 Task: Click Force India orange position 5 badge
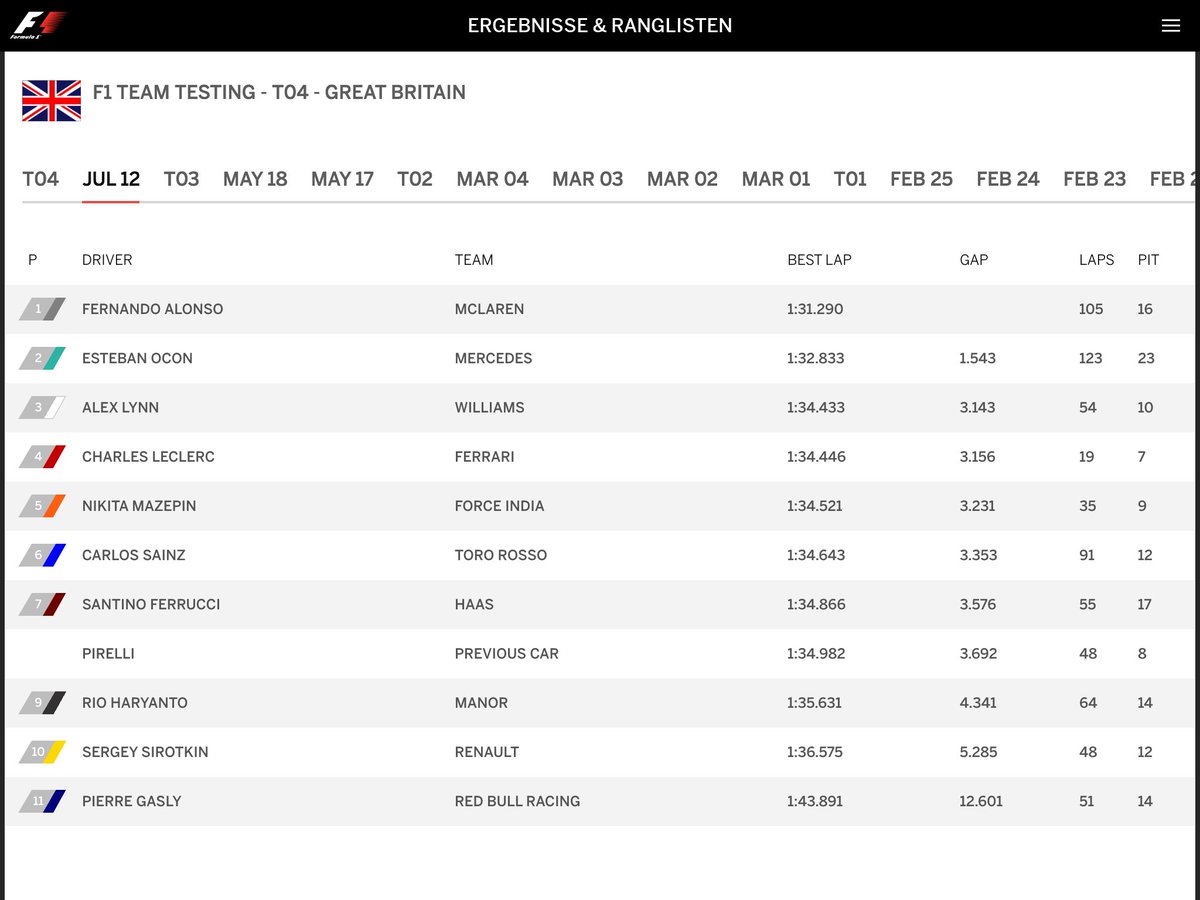coord(42,506)
